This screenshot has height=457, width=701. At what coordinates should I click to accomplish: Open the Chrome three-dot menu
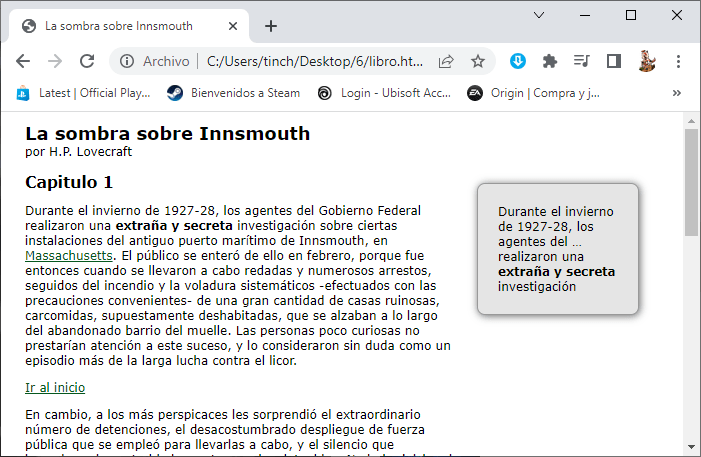coord(679,61)
